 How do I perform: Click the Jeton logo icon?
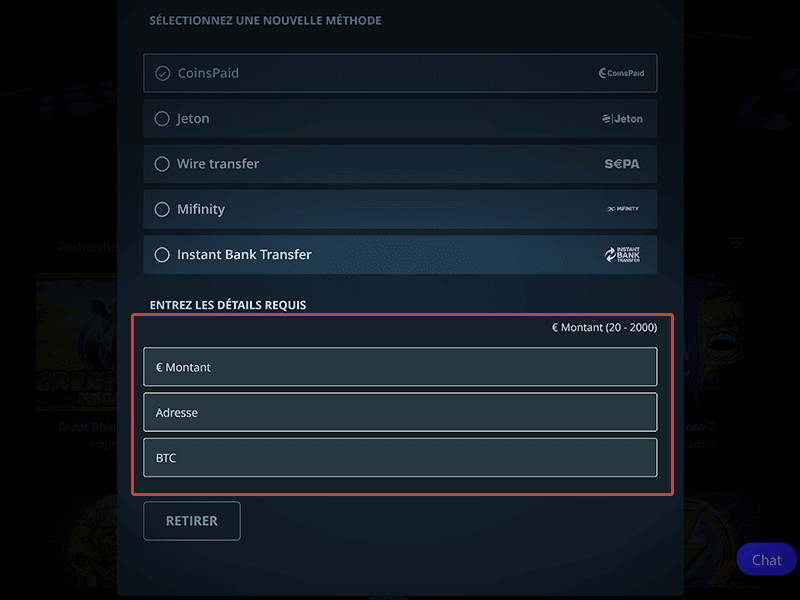(622, 118)
